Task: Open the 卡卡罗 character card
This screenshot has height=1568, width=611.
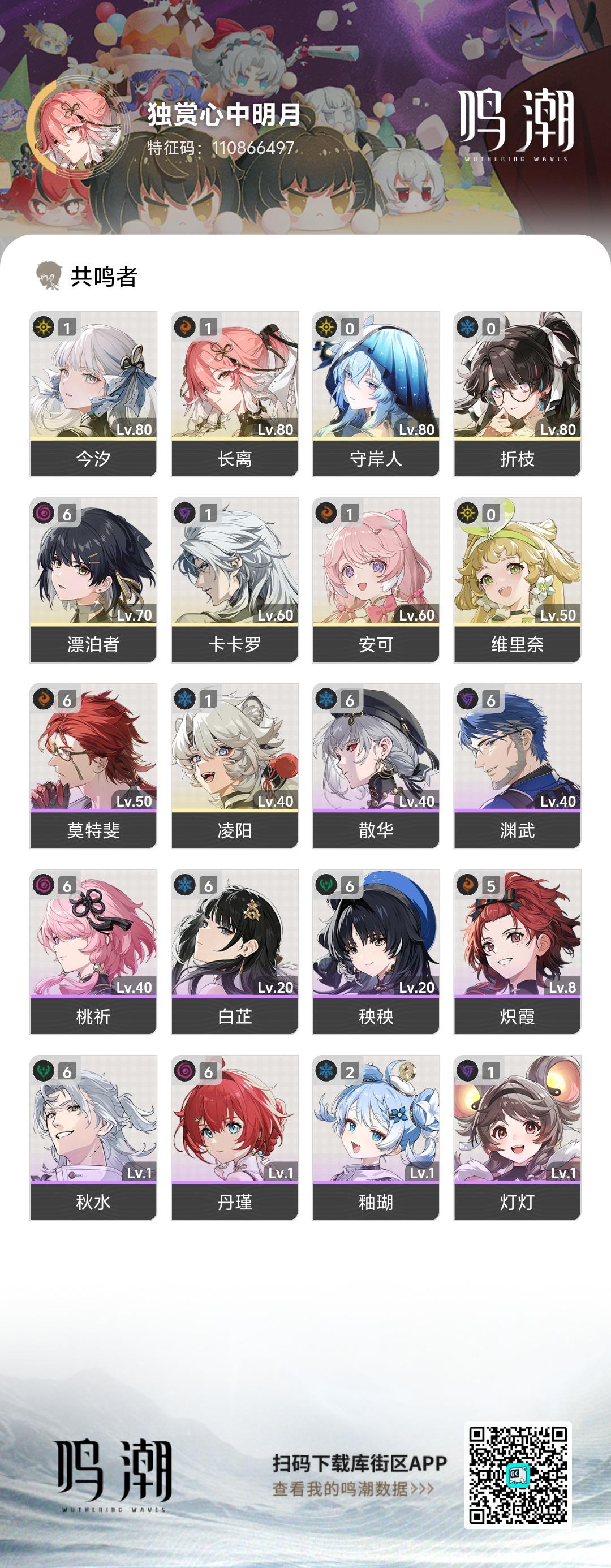Action: click(235, 579)
